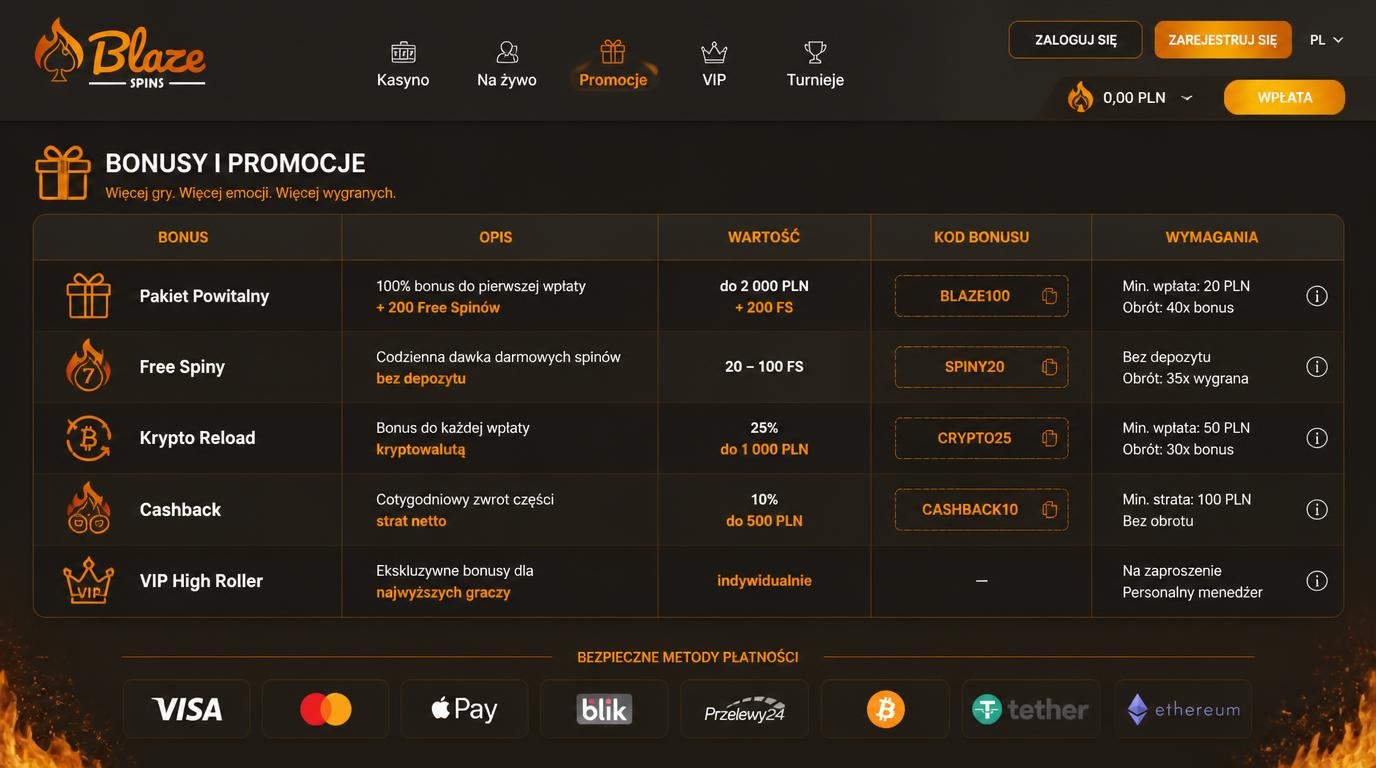Select the Apple Pay payment method
The image size is (1376, 768).
[x=464, y=709]
